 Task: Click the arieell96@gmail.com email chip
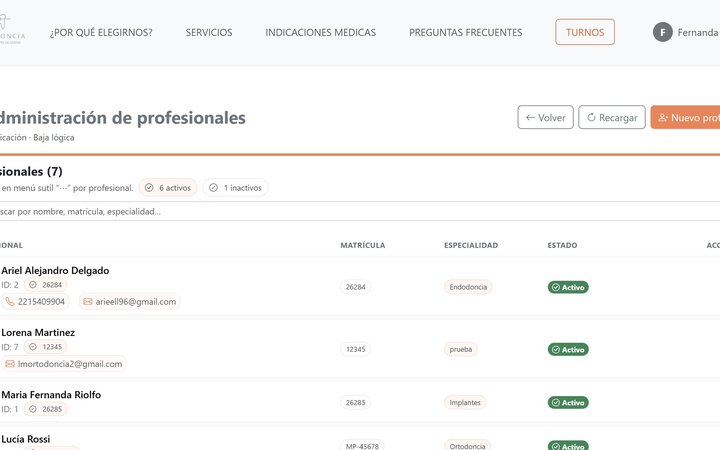[129, 301]
